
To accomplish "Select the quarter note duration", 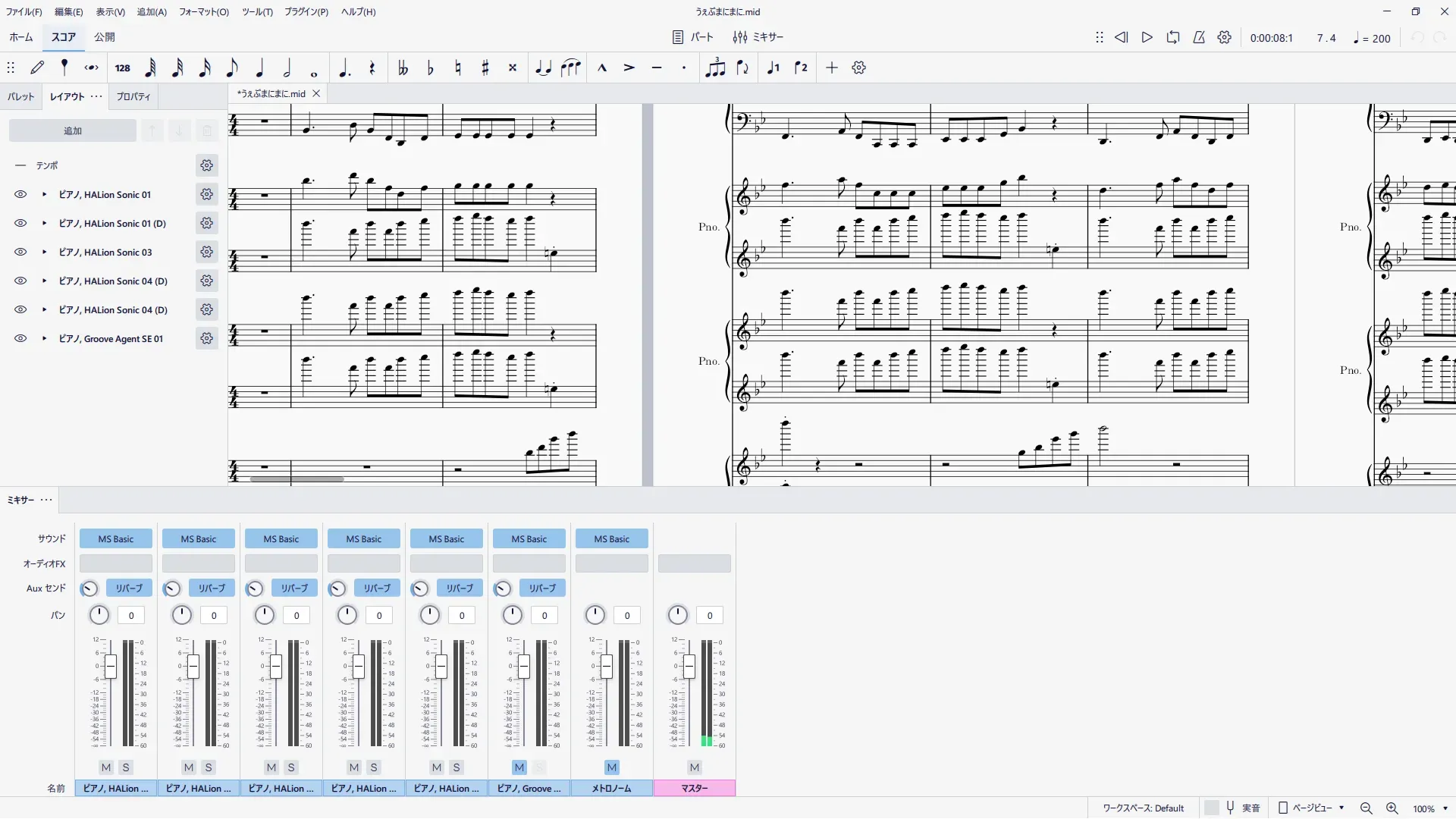I will pos(259,68).
